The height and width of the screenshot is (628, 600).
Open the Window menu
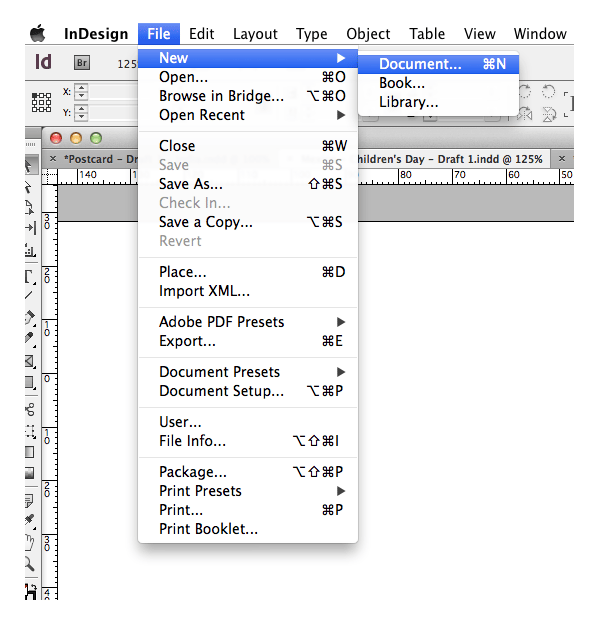pyautogui.click(x=540, y=34)
